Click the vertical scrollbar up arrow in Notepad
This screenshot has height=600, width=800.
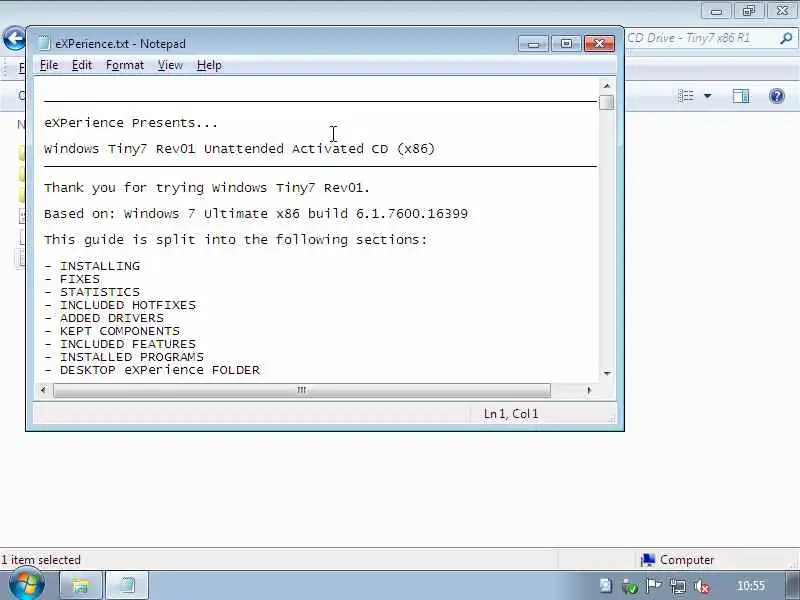click(x=607, y=86)
